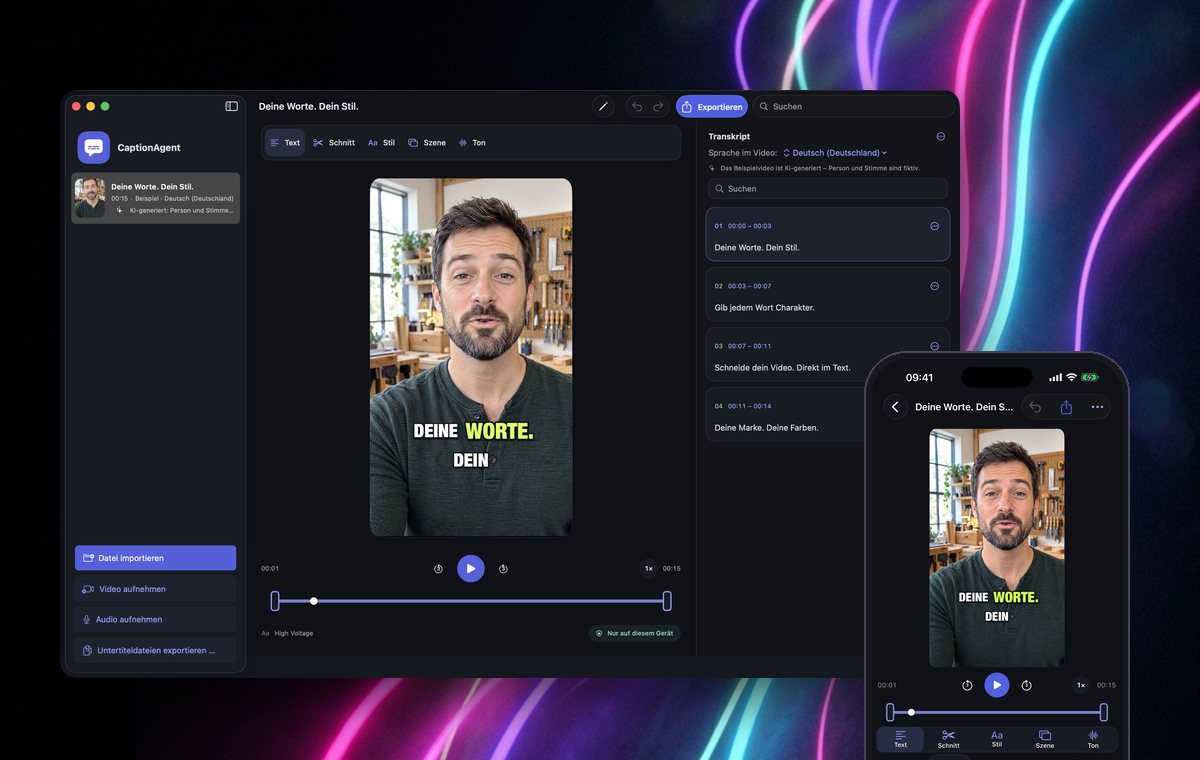Click Video aufnehmen button
This screenshot has height=760, width=1200.
tap(155, 589)
